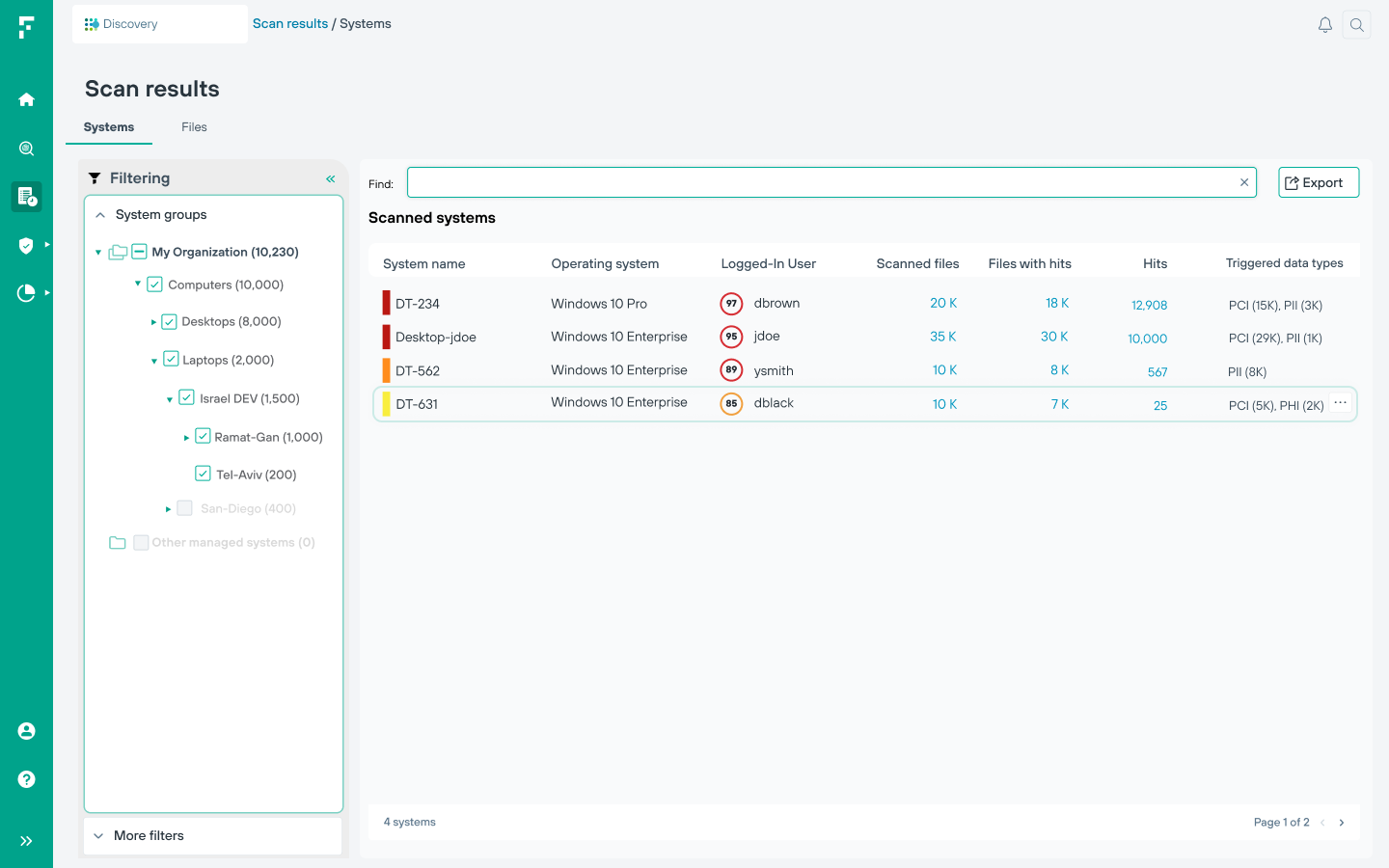The height and width of the screenshot is (868, 1389).
Task: Open the user account icon in sidebar
Action: (x=26, y=731)
